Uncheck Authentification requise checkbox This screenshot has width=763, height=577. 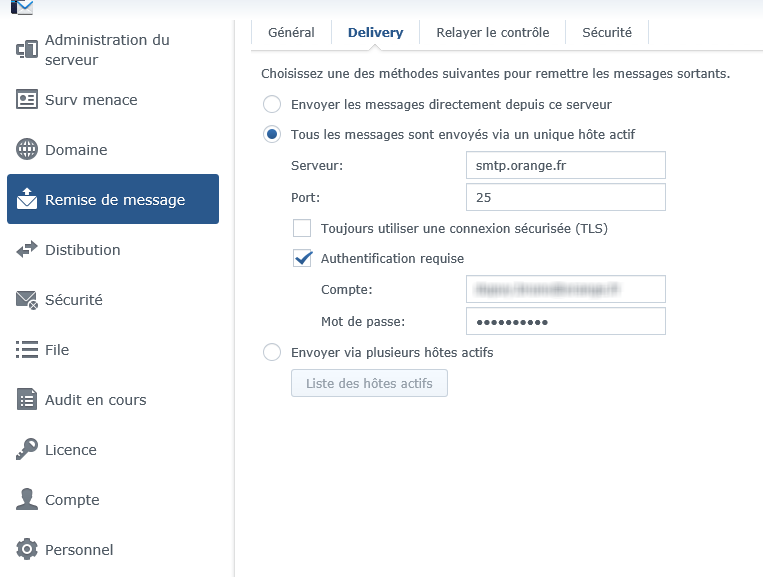pos(302,258)
